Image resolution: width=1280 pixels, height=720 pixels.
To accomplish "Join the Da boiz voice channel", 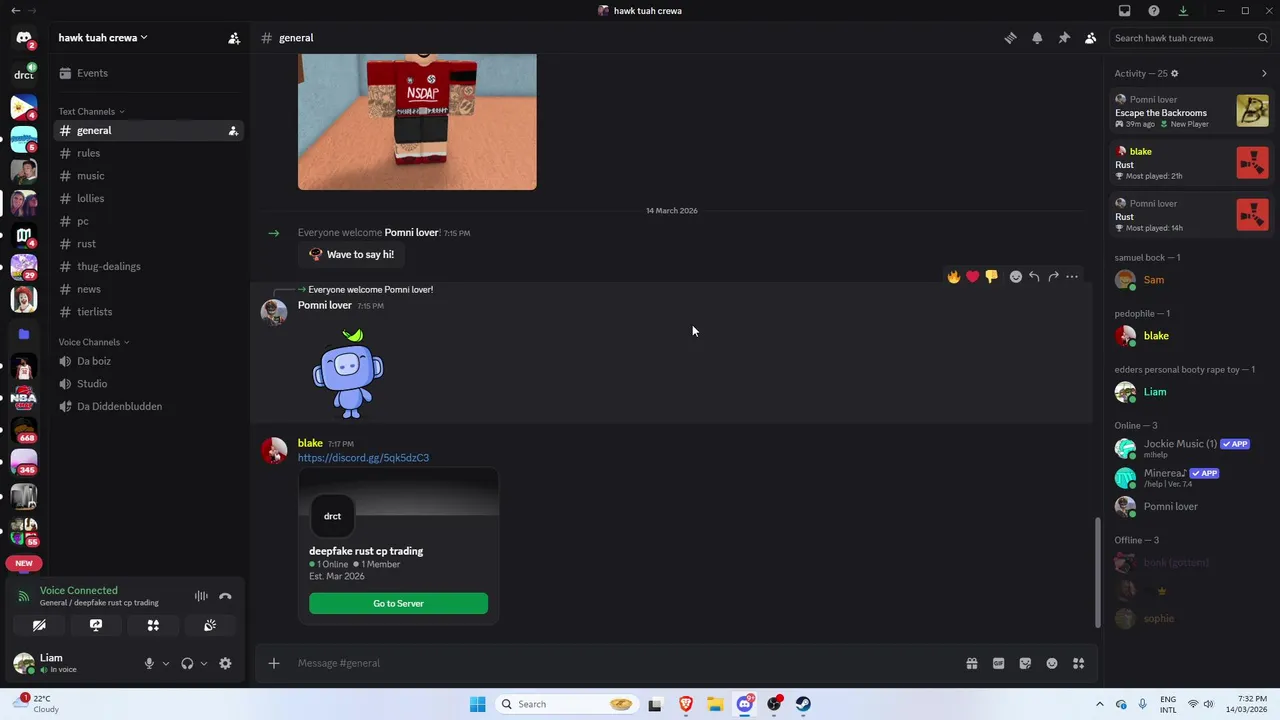I will point(148,361).
